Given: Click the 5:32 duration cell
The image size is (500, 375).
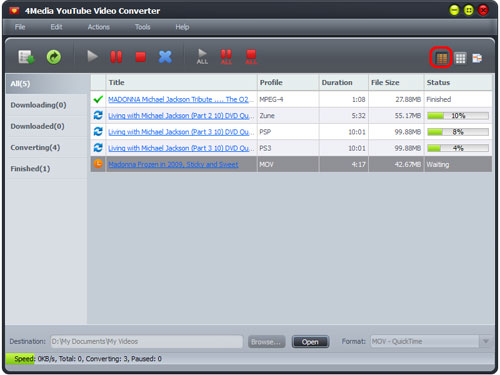Looking at the screenshot, I should coord(344,116).
